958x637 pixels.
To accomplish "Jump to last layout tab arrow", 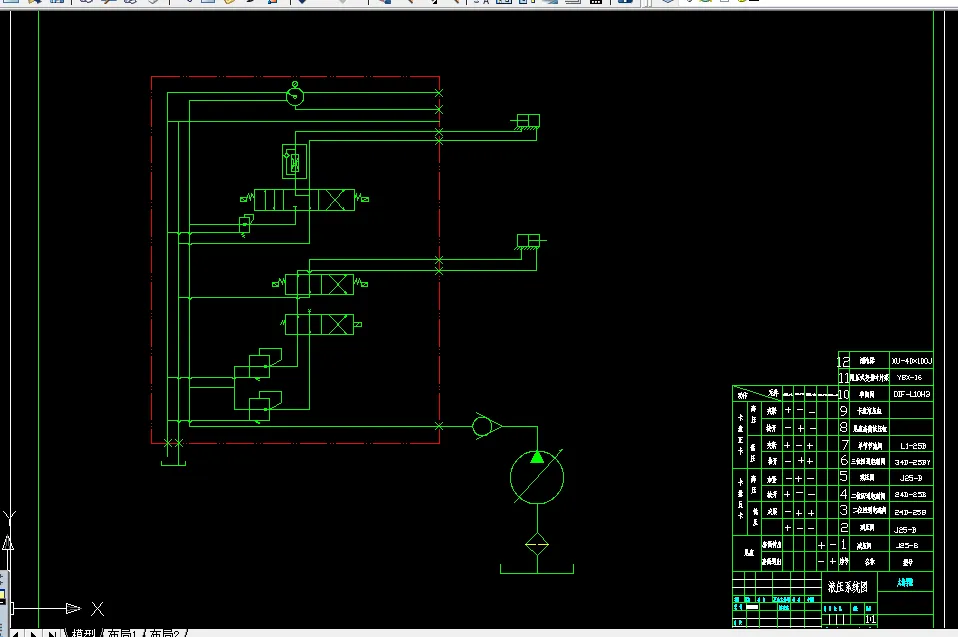I will [x=52, y=633].
